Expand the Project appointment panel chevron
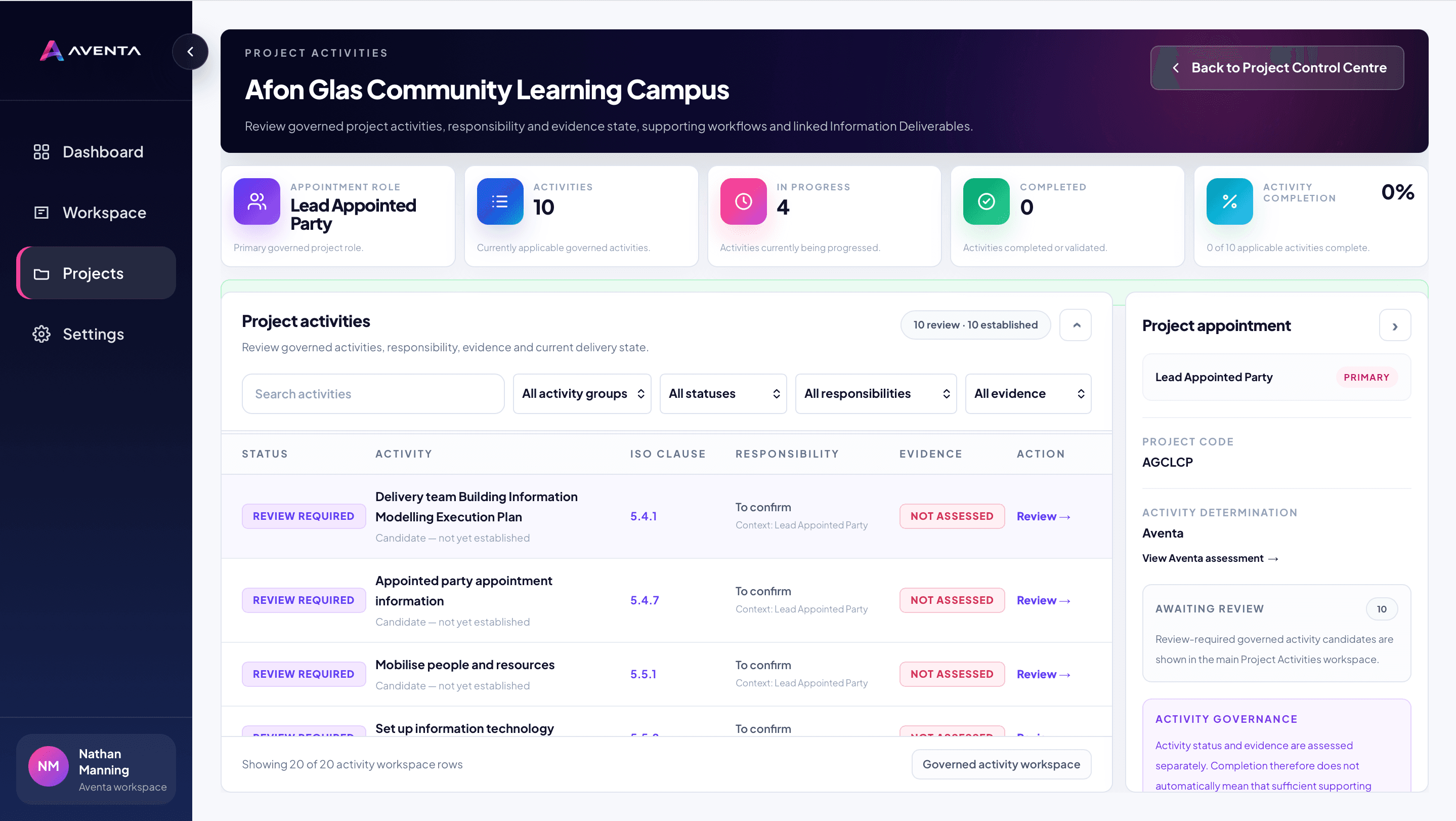This screenshot has height=821, width=1456. [x=1395, y=325]
